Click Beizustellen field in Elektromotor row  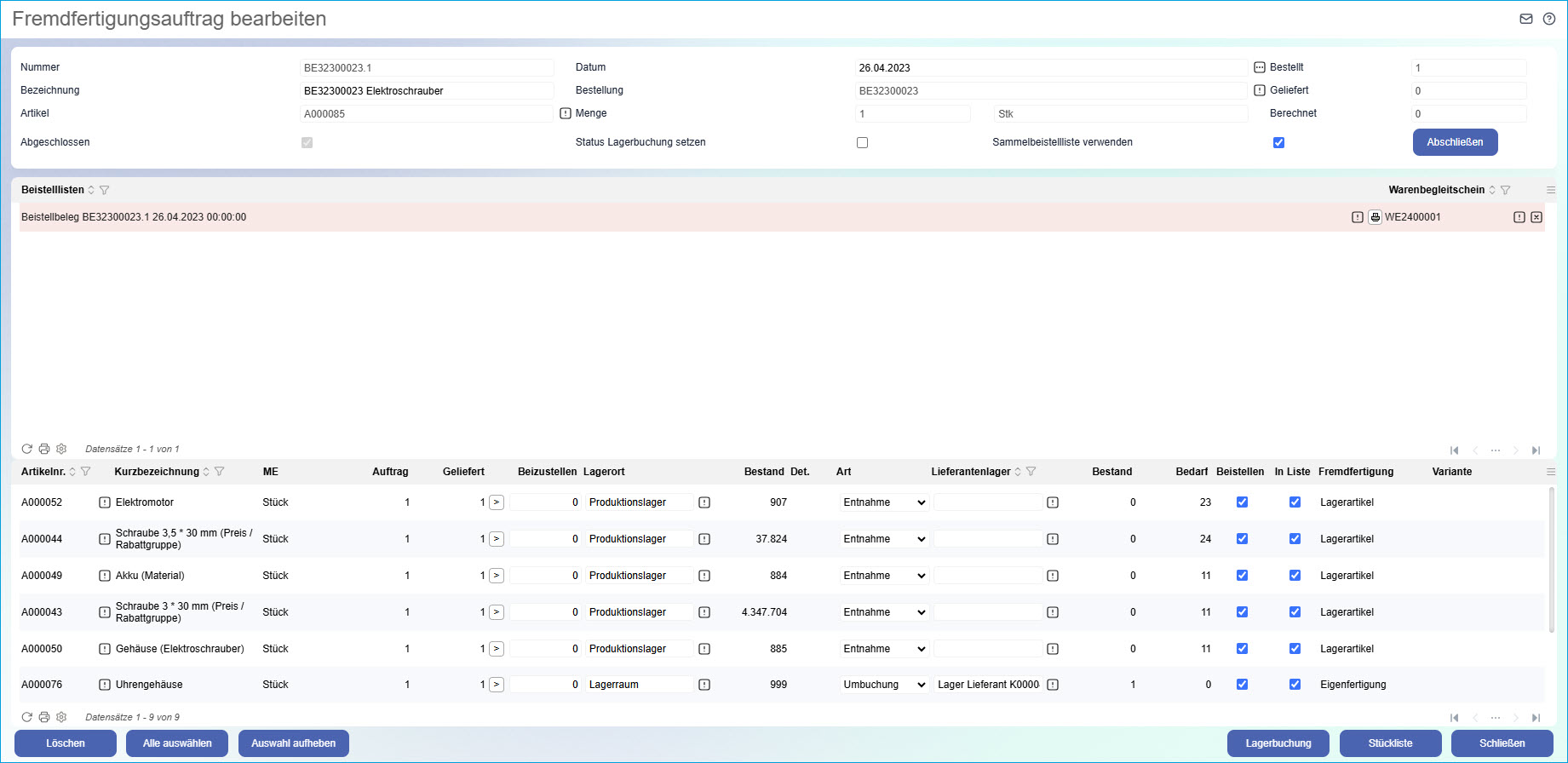(545, 502)
